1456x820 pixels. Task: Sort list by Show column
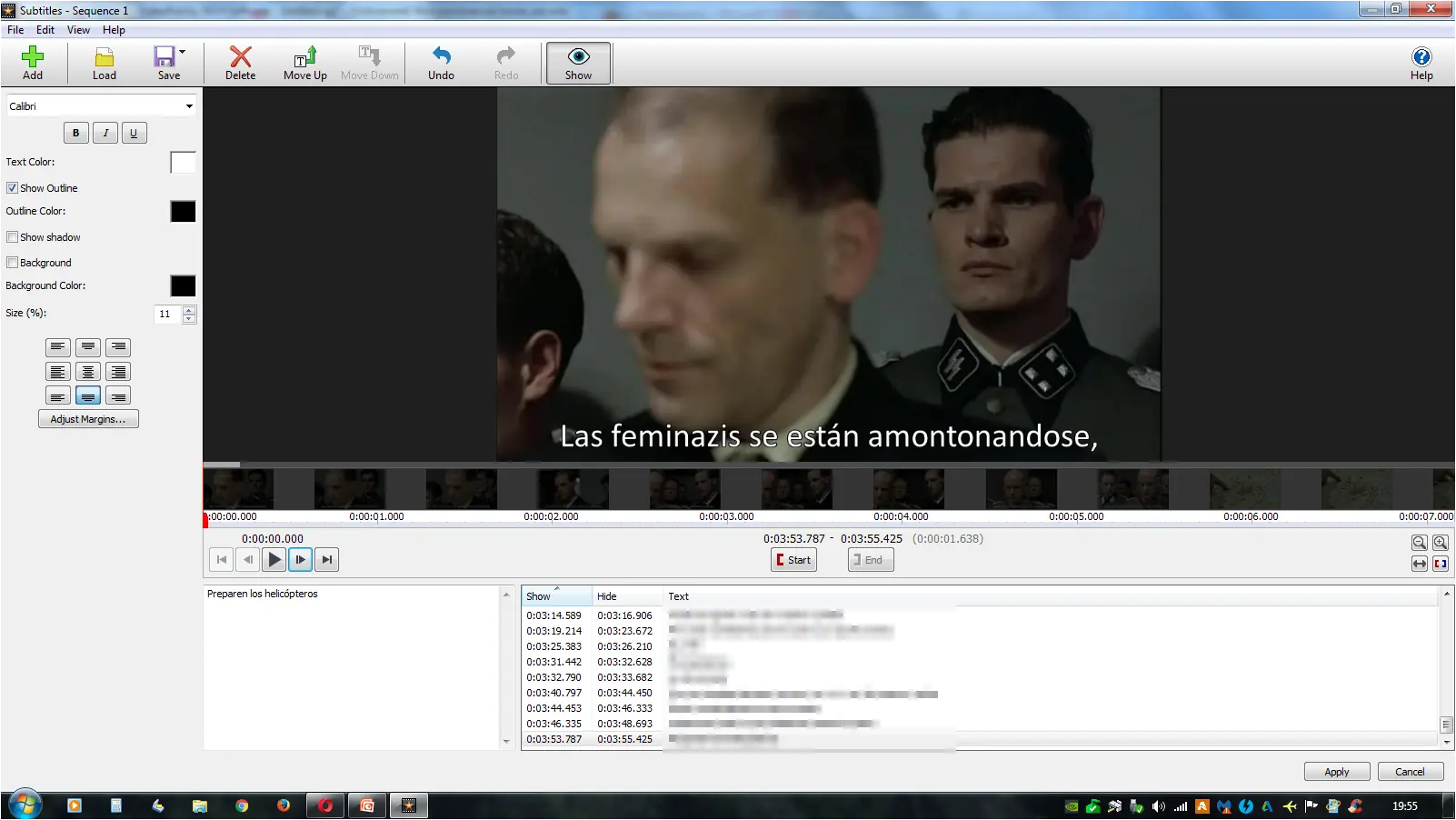click(x=557, y=596)
